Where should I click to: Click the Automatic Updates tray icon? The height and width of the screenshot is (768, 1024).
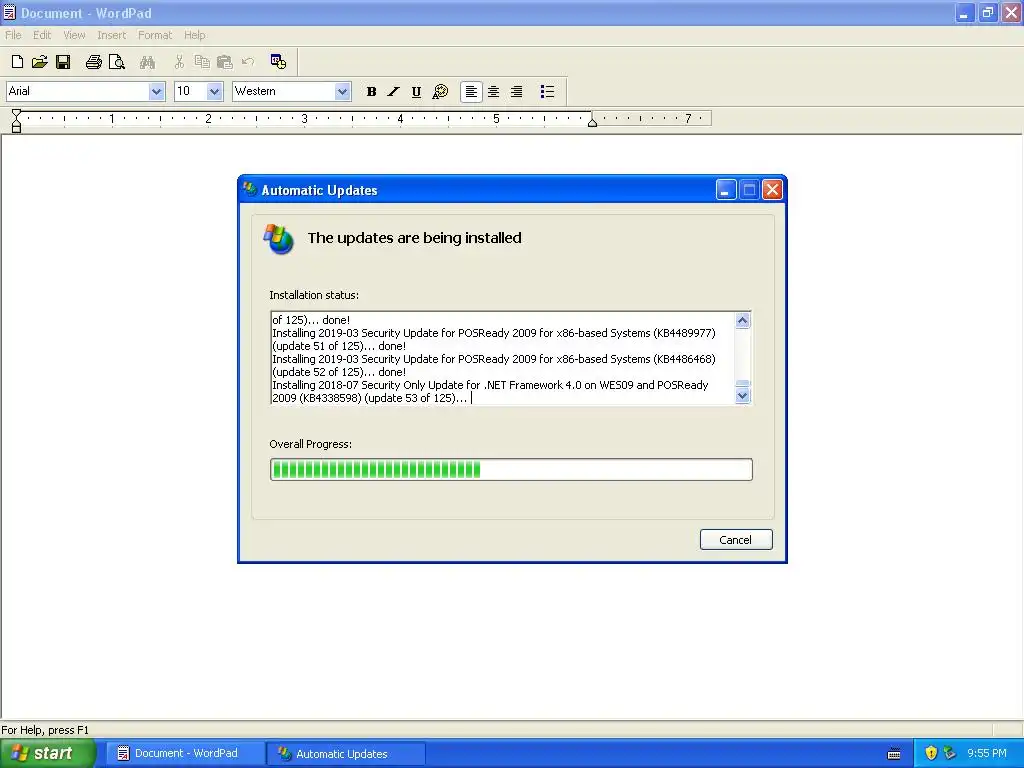point(950,753)
